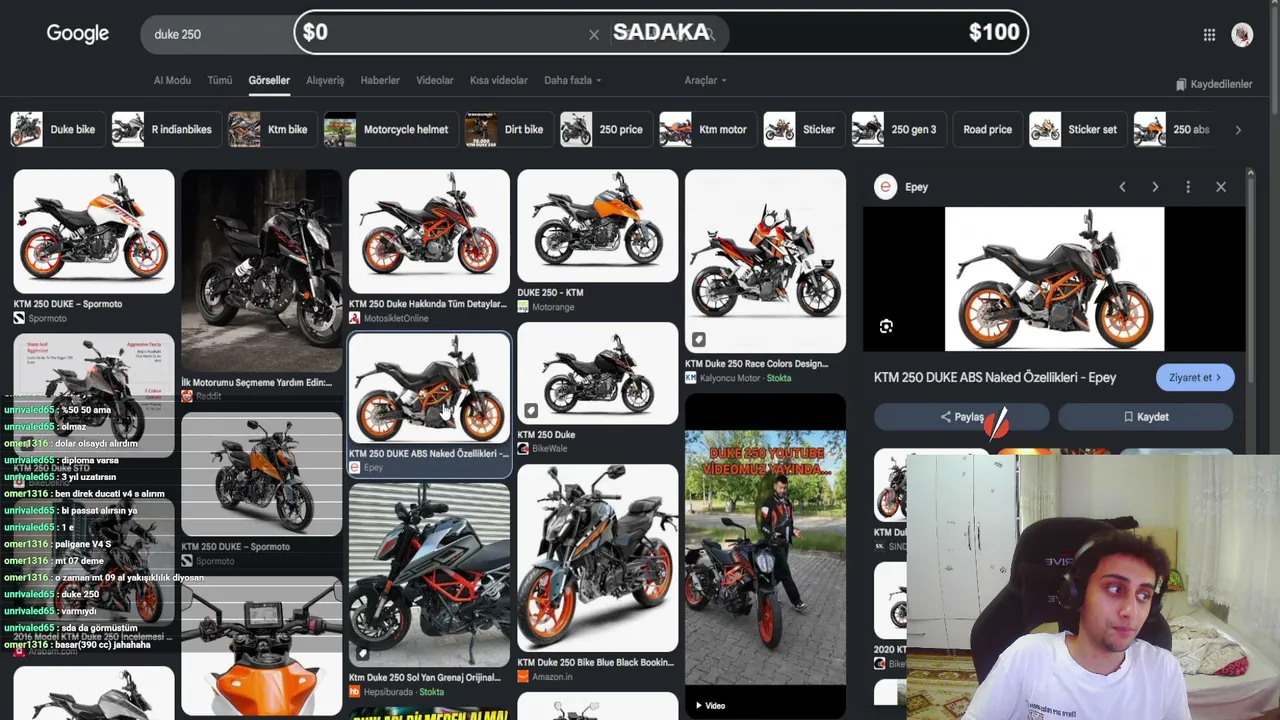The image size is (1280, 720).
Task: Go to the previous image in the Epey panel
Action: click(1122, 187)
